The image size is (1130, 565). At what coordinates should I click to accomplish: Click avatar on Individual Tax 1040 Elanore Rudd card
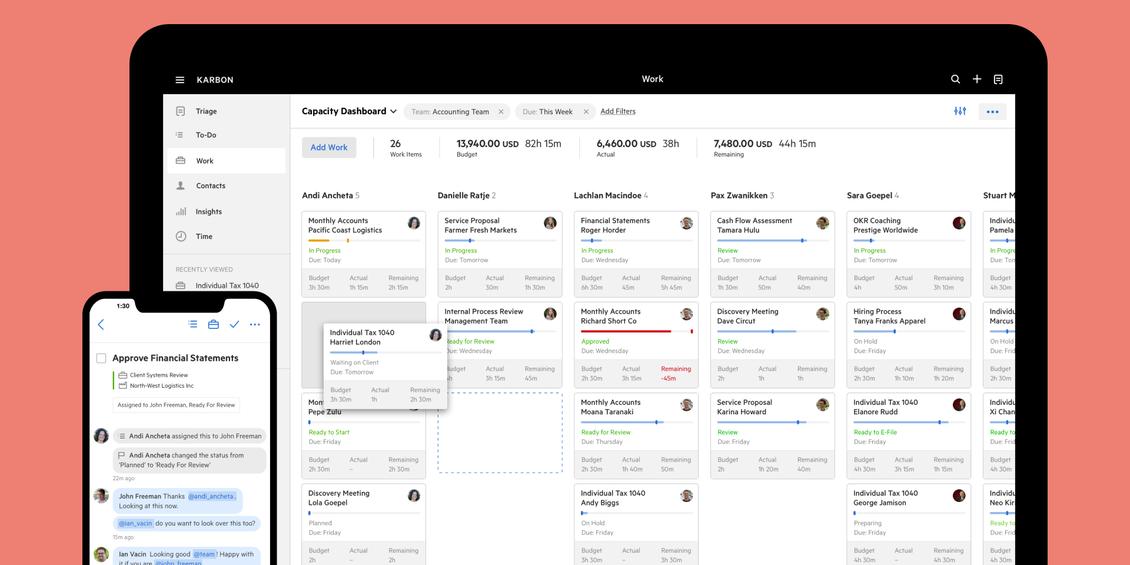pyautogui.click(x=958, y=404)
